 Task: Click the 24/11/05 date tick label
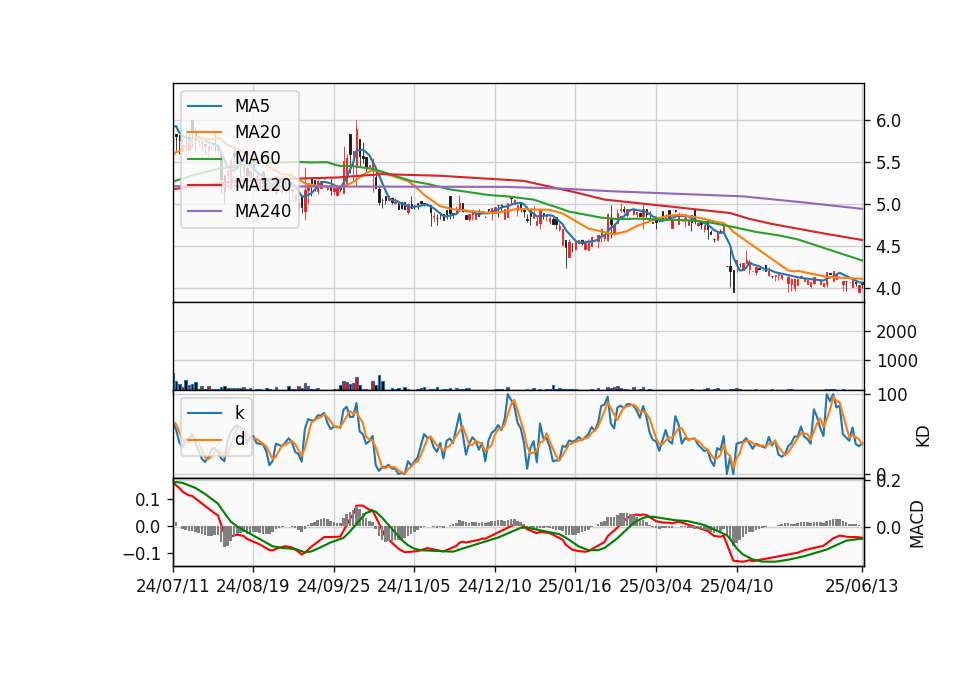414,586
